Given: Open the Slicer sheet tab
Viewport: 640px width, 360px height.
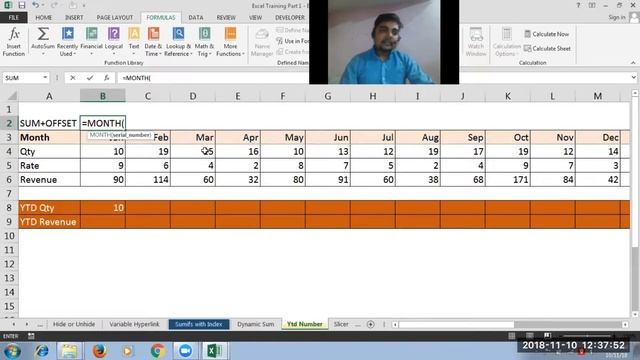Looking at the screenshot, I should click(341, 324).
